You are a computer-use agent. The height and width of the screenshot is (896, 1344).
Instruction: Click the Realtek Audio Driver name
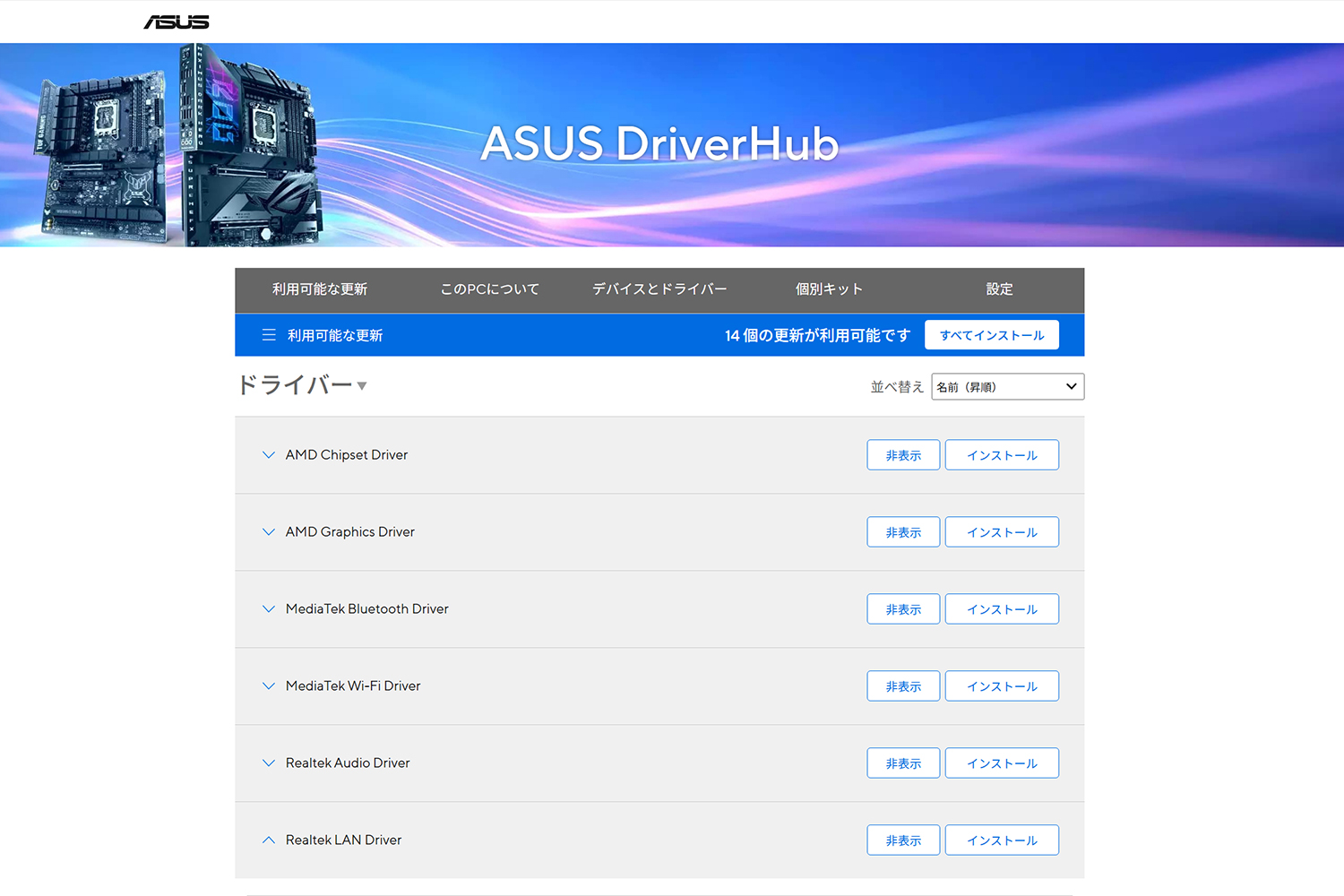(348, 763)
